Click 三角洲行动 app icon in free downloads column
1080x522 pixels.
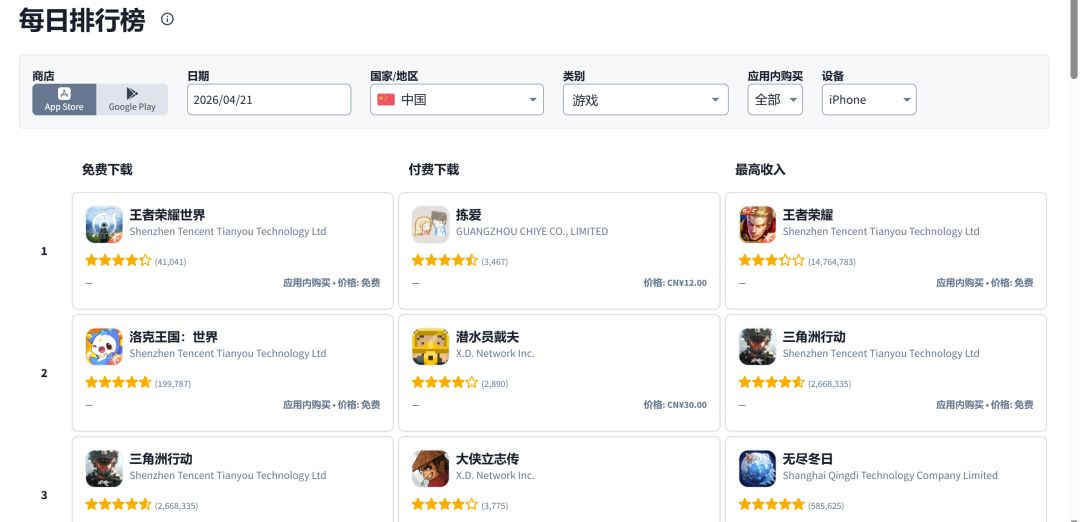[x=104, y=468]
